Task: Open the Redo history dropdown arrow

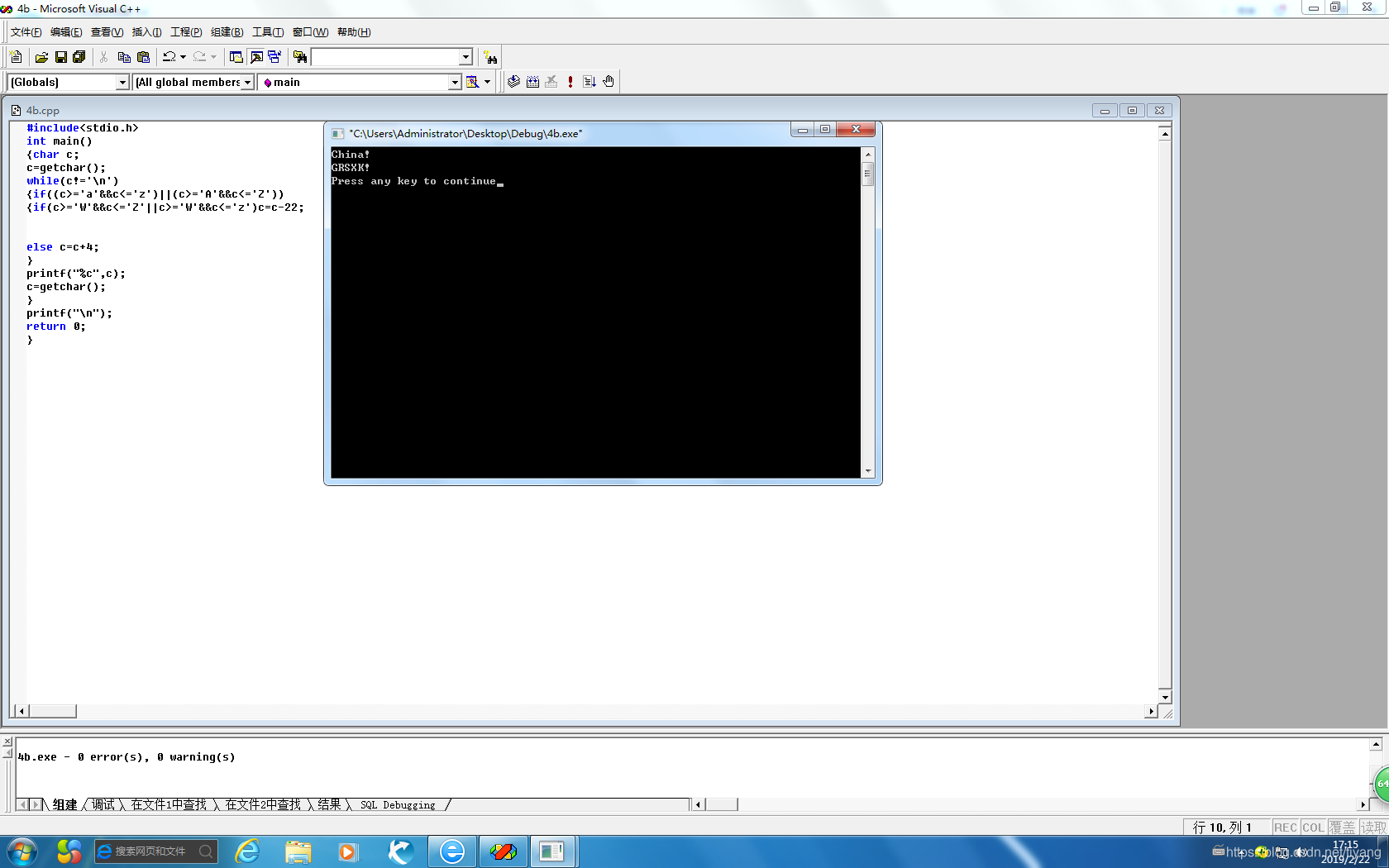Action: coord(213,57)
